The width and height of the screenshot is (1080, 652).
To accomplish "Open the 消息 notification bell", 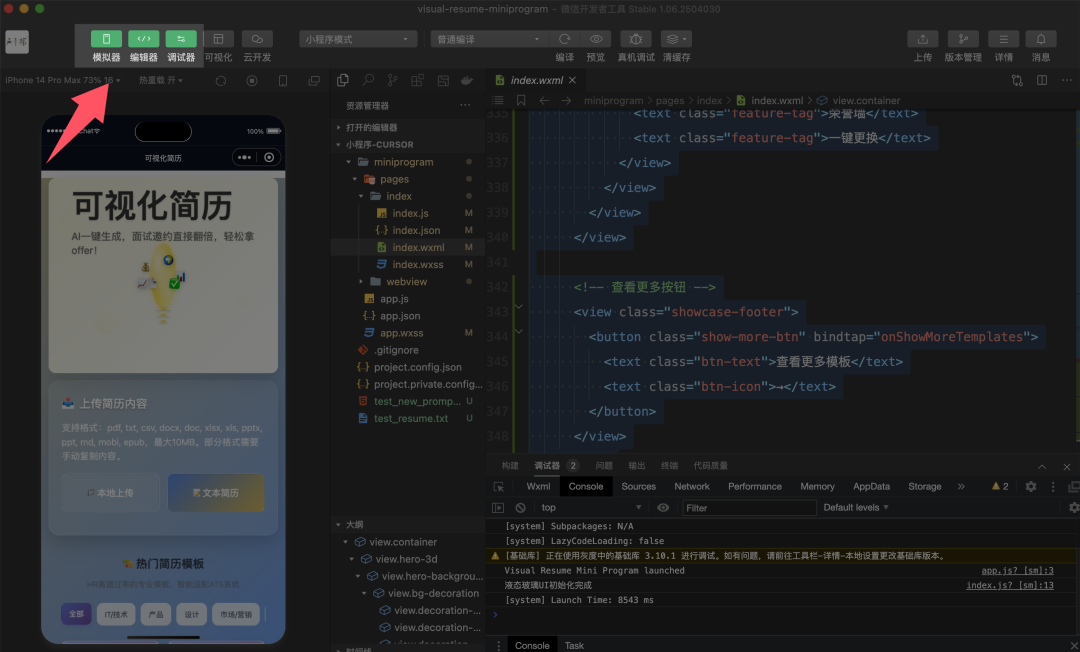I will [1041, 39].
